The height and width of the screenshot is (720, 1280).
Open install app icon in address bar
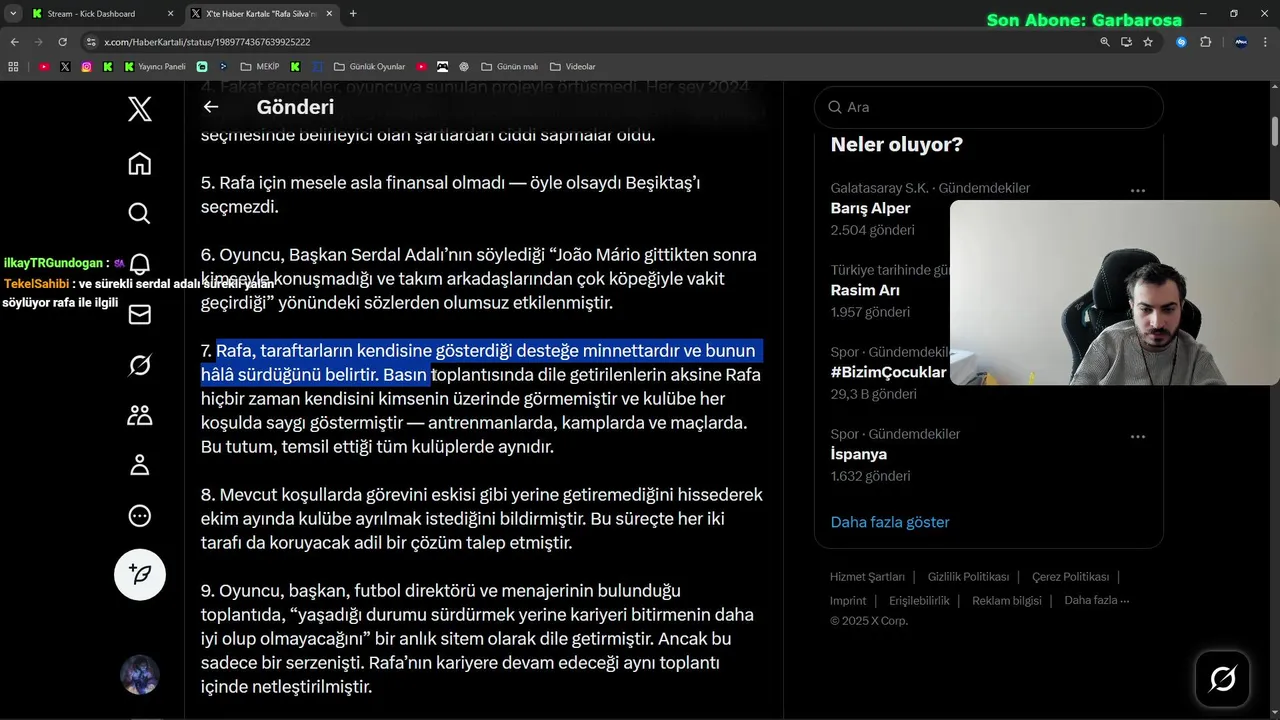coord(1127,42)
